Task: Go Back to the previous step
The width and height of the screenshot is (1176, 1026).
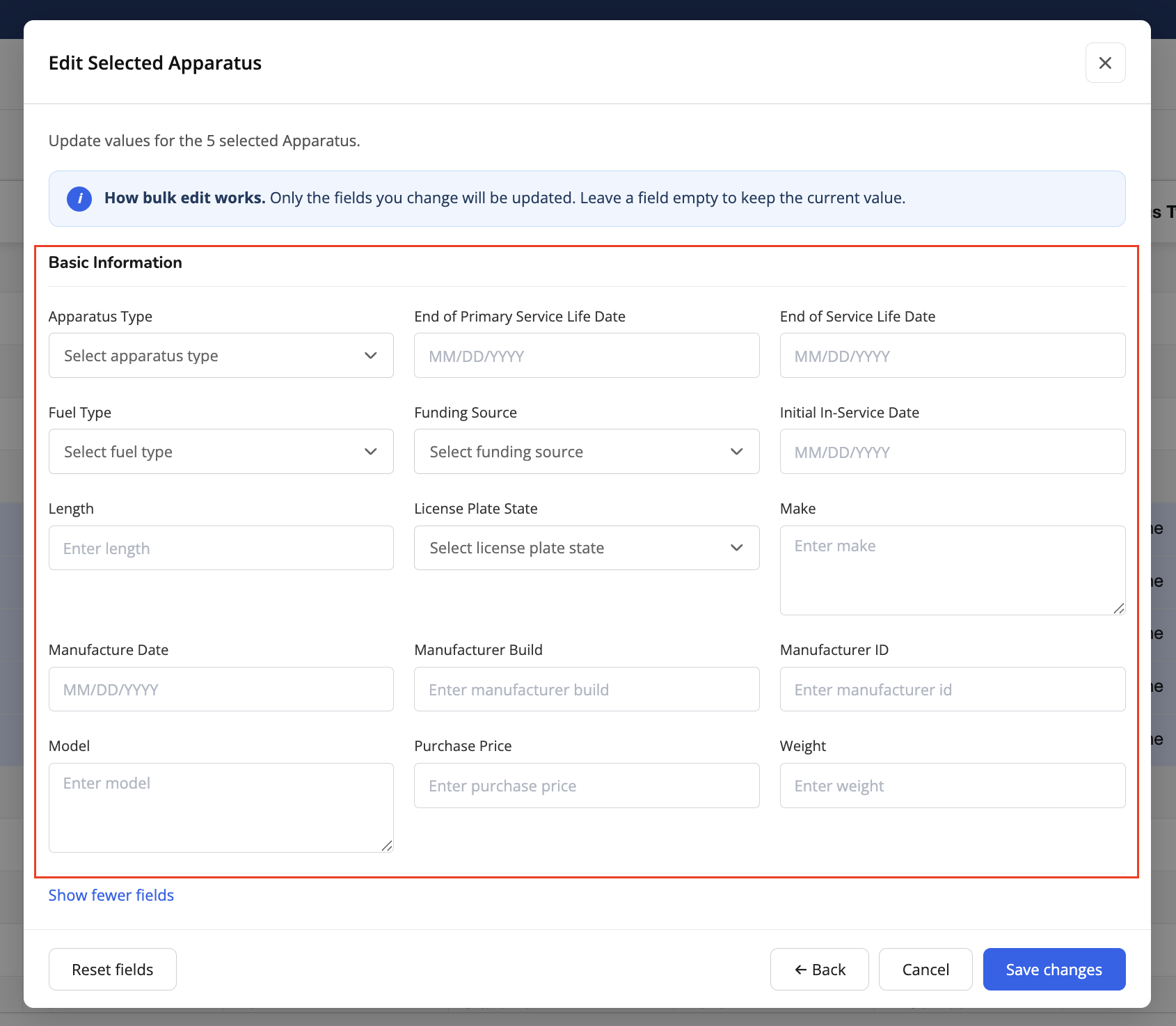Action: [x=820, y=969]
